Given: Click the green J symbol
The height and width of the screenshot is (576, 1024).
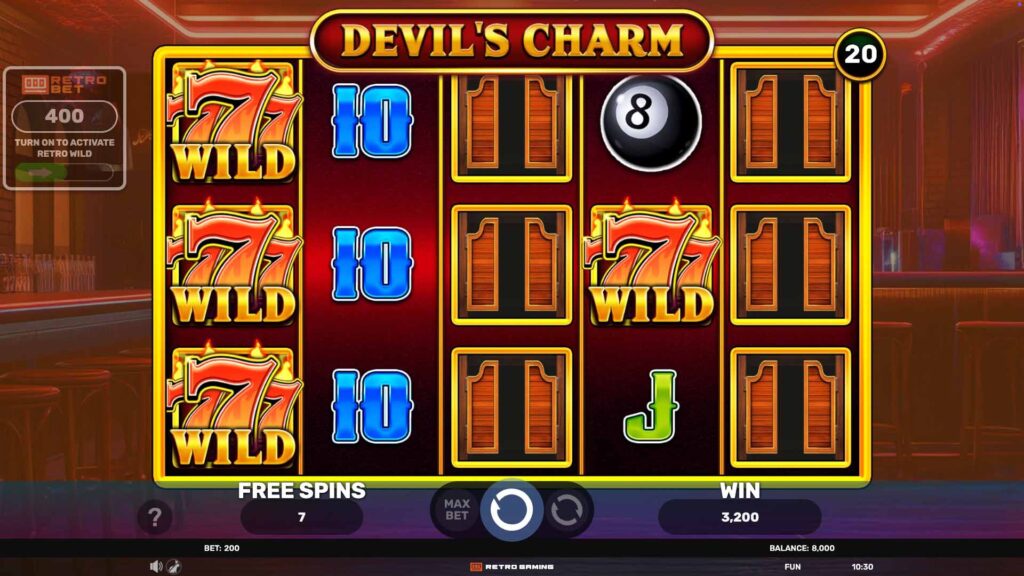Looking at the screenshot, I should (651, 406).
